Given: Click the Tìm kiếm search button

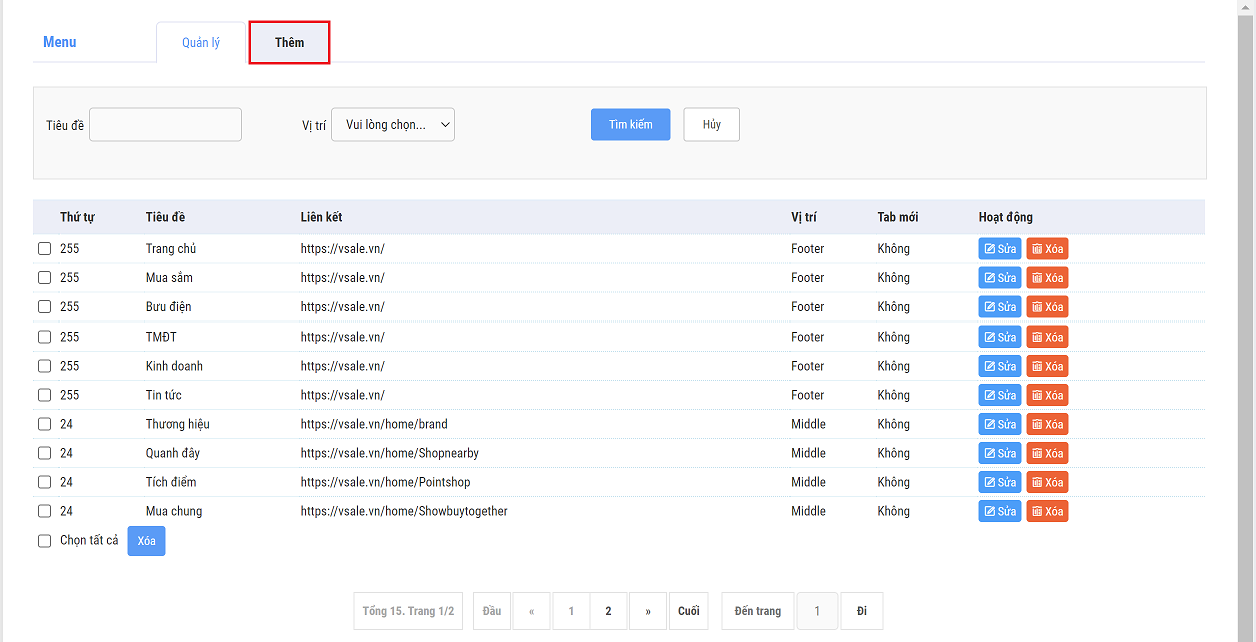Looking at the screenshot, I should point(630,125).
